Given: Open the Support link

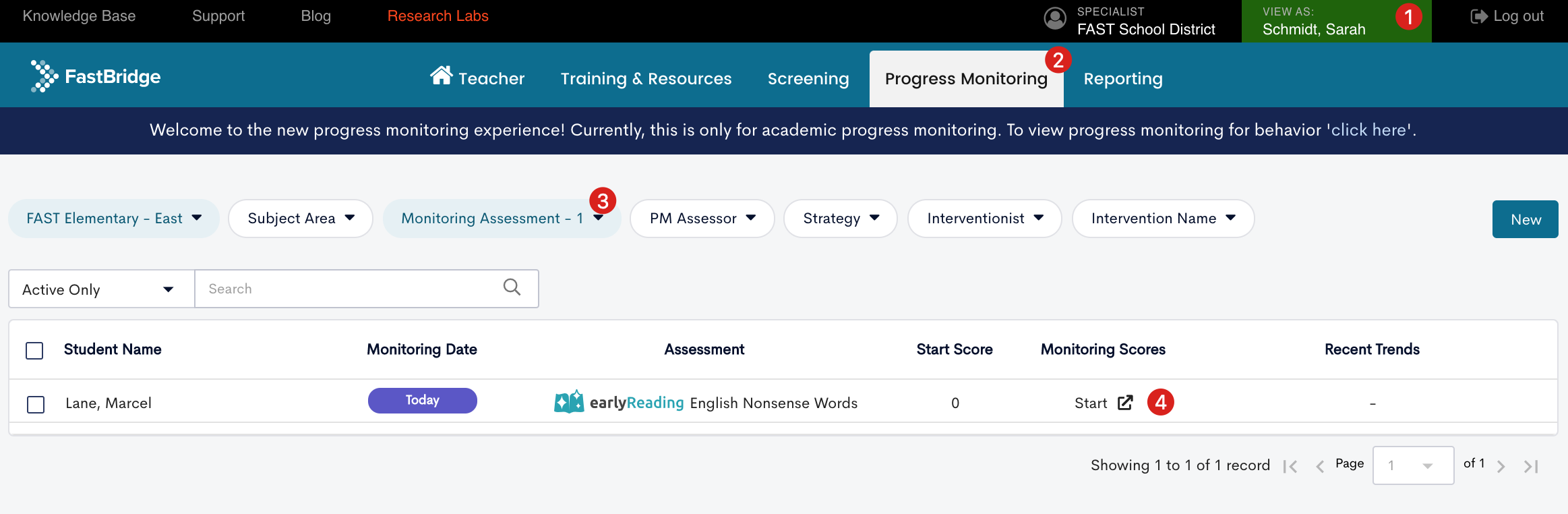Looking at the screenshot, I should pyautogui.click(x=218, y=16).
